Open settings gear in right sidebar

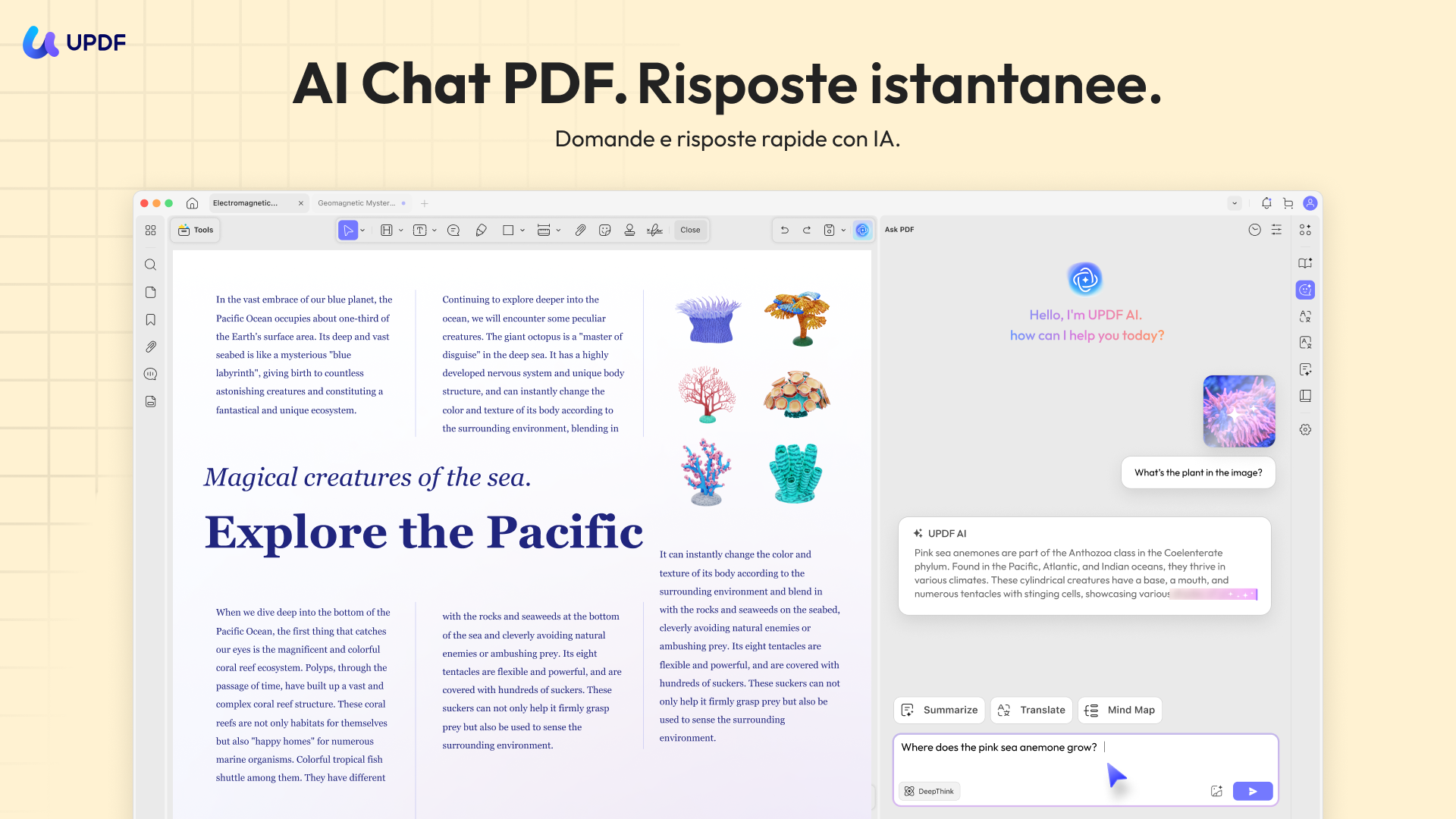pyautogui.click(x=1305, y=429)
